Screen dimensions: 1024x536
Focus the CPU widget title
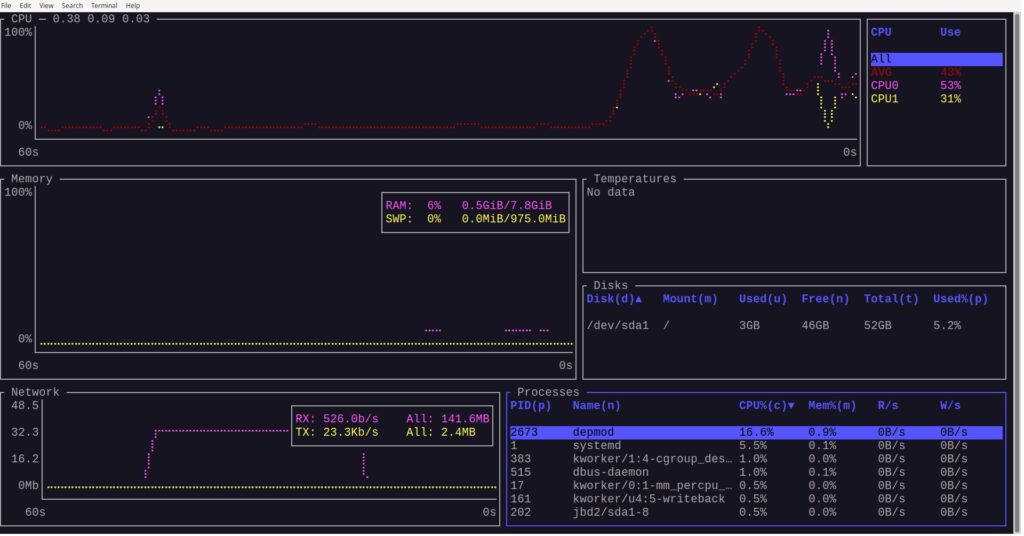tap(80, 19)
